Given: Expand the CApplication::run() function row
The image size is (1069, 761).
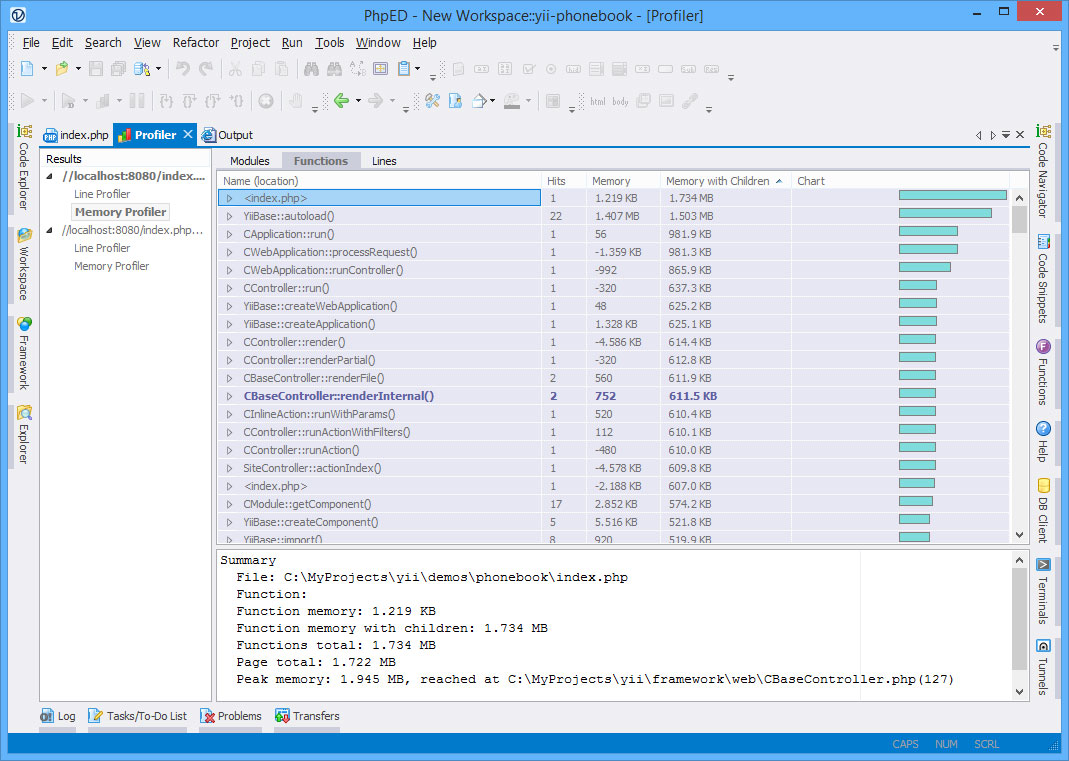Looking at the screenshot, I should (x=229, y=234).
